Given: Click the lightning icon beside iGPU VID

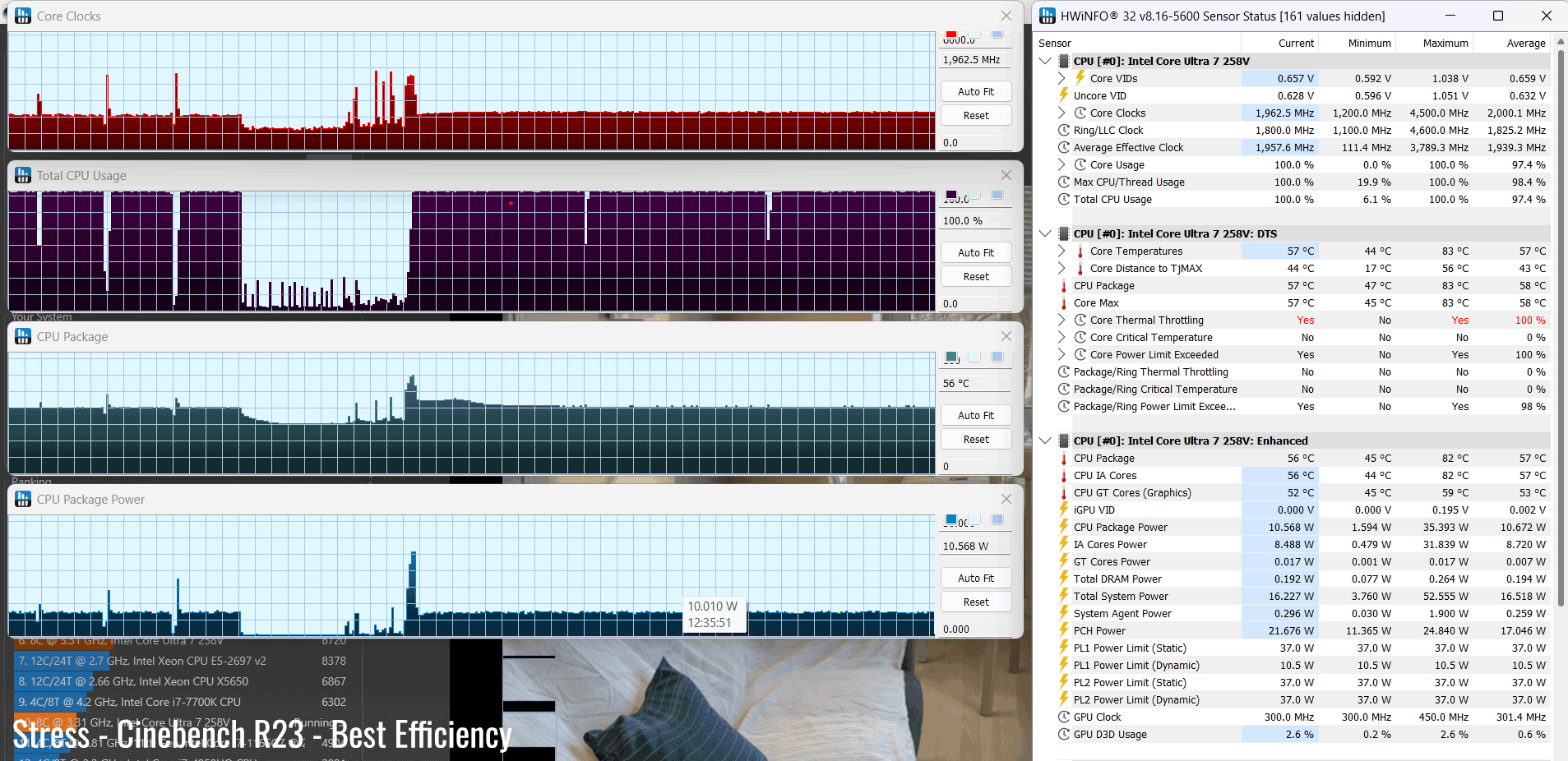Looking at the screenshot, I should coord(1064,510).
